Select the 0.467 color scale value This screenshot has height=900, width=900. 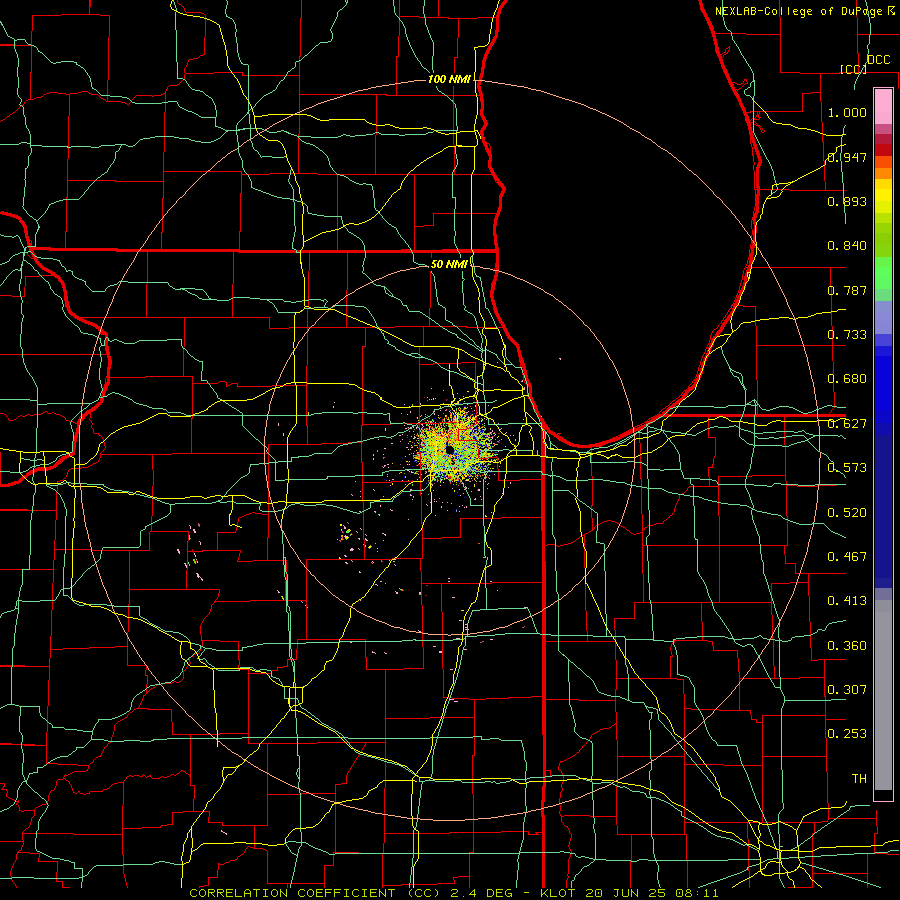[x=847, y=556]
